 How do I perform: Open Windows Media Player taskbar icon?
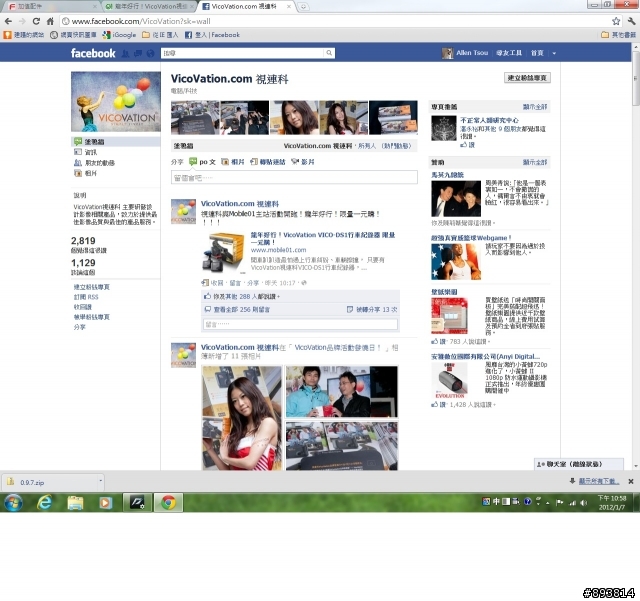coord(106,503)
